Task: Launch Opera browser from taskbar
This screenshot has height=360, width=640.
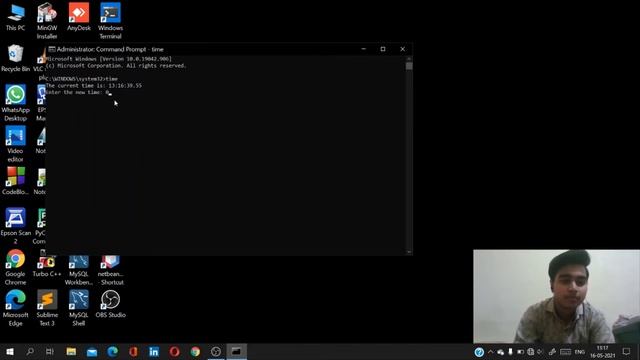Action: tap(174, 351)
